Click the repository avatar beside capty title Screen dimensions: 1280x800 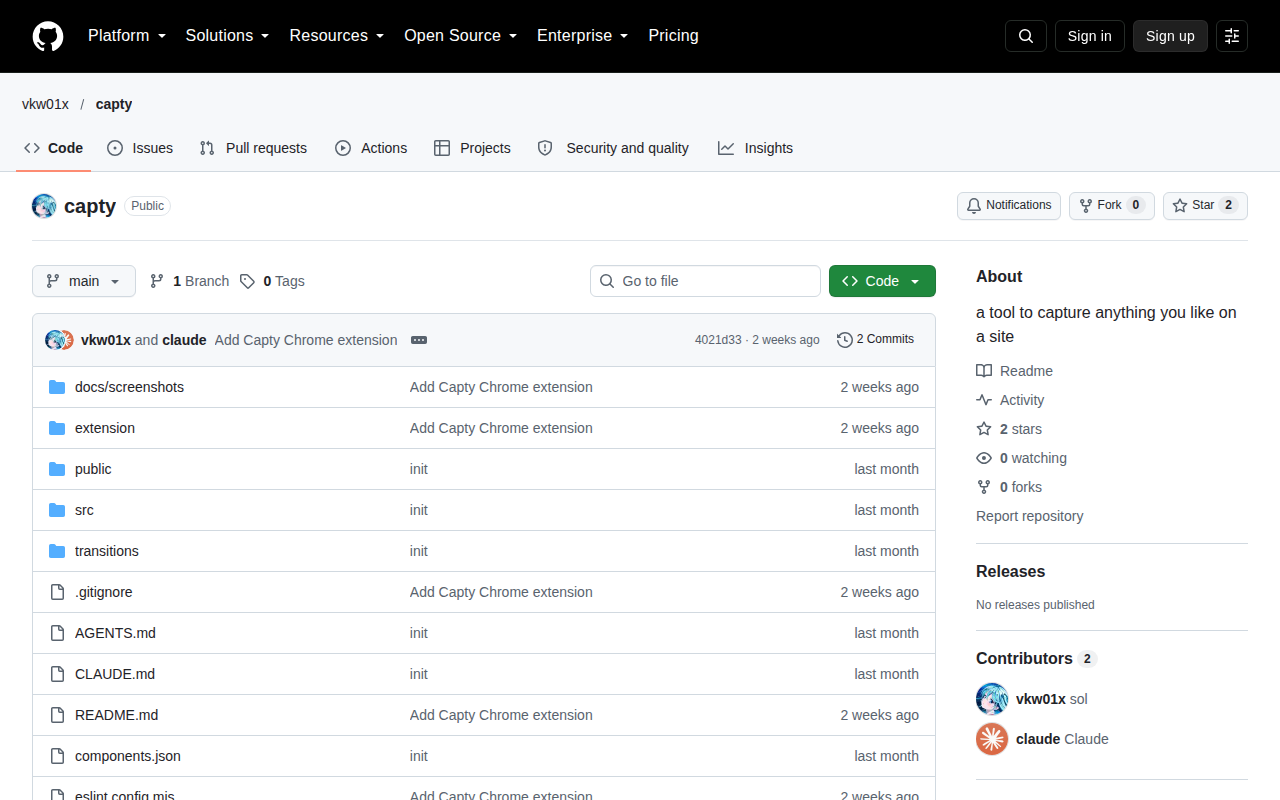[x=44, y=206]
